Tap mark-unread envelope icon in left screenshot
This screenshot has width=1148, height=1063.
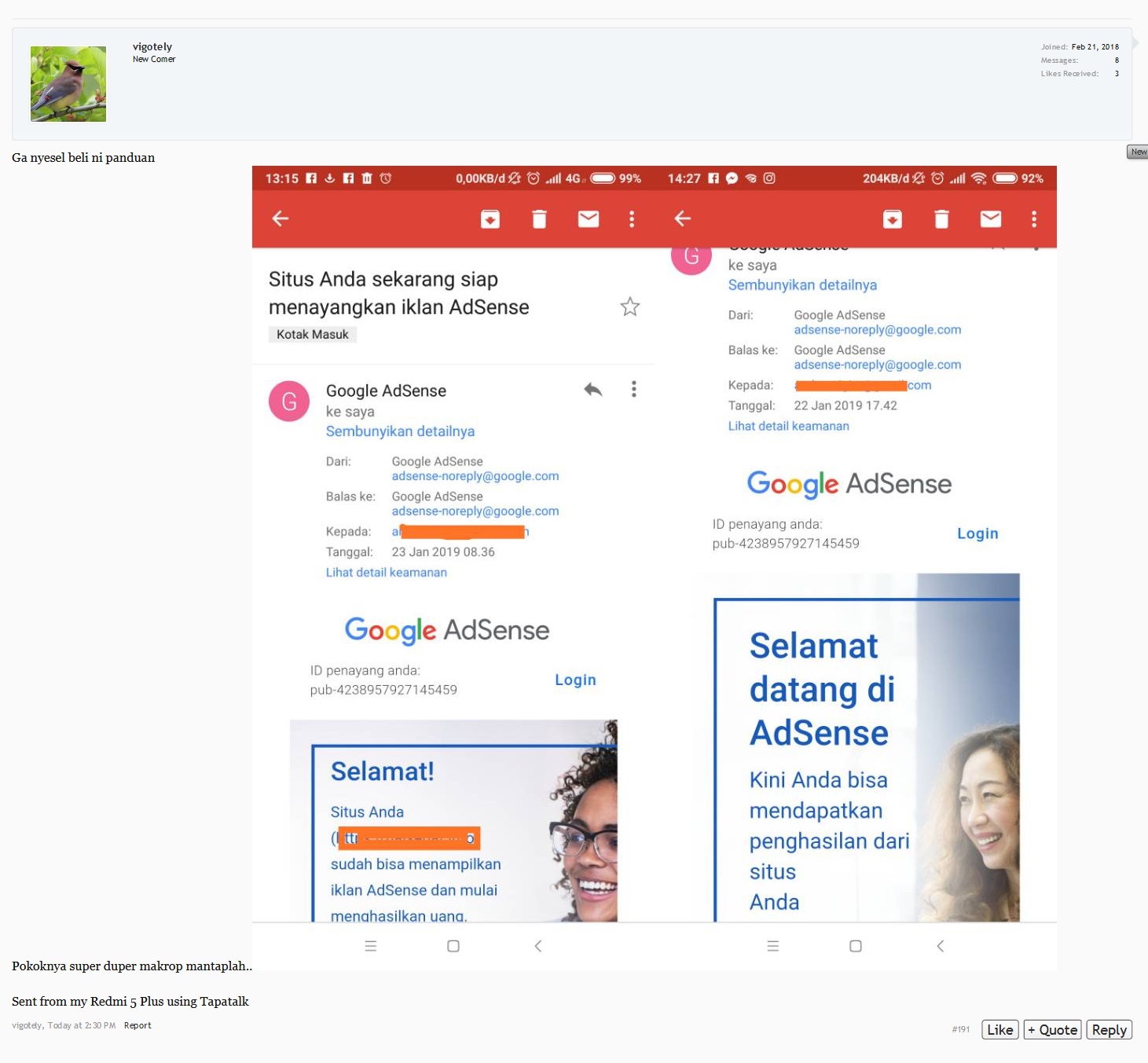[589, 219]
